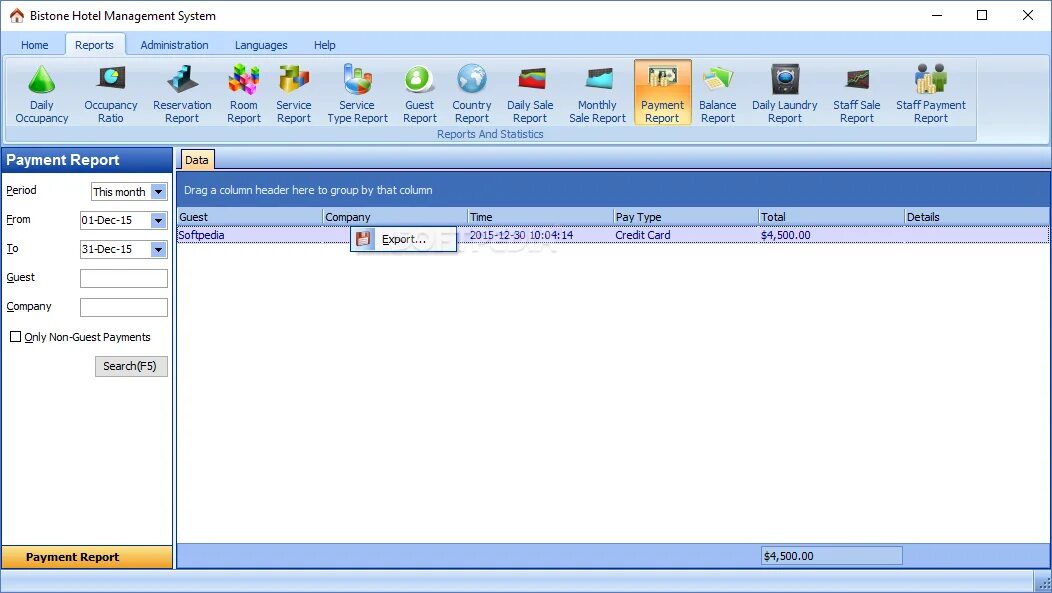The height and width of the screenshot is (593, 1052).
Task: Click the orange Payment Report panel button
Action: (87, 557)
